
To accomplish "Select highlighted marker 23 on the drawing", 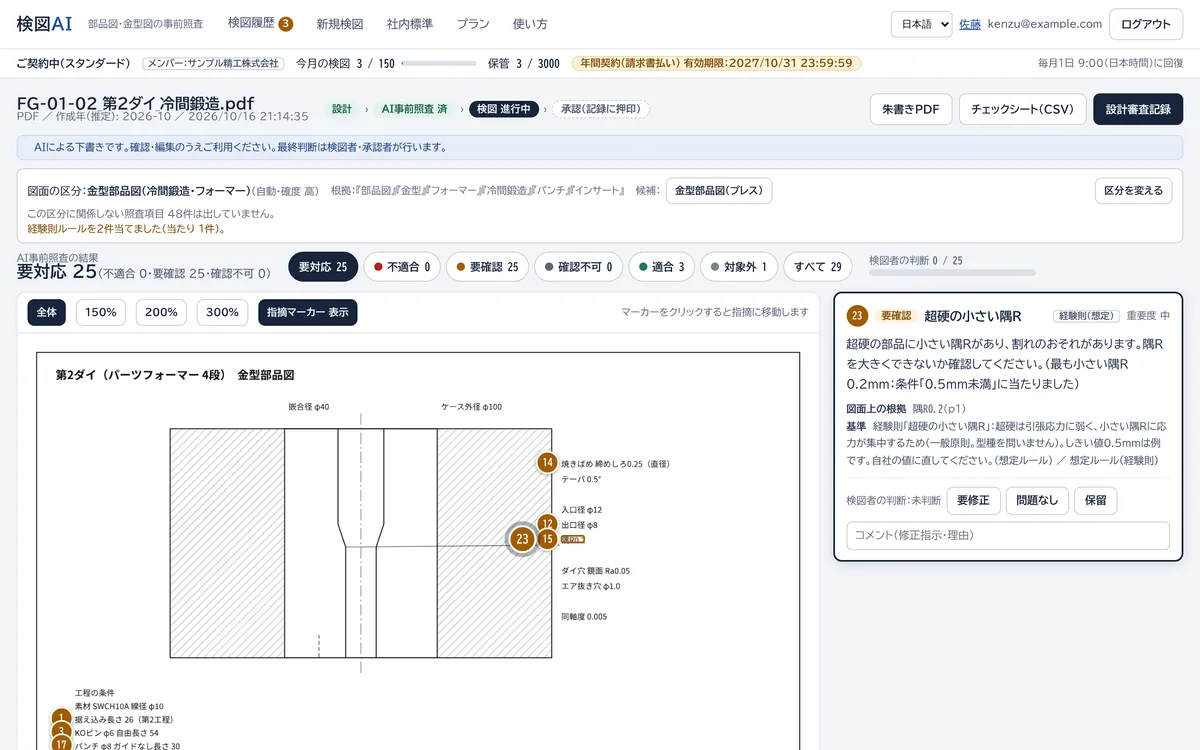I will pos(522,539).
